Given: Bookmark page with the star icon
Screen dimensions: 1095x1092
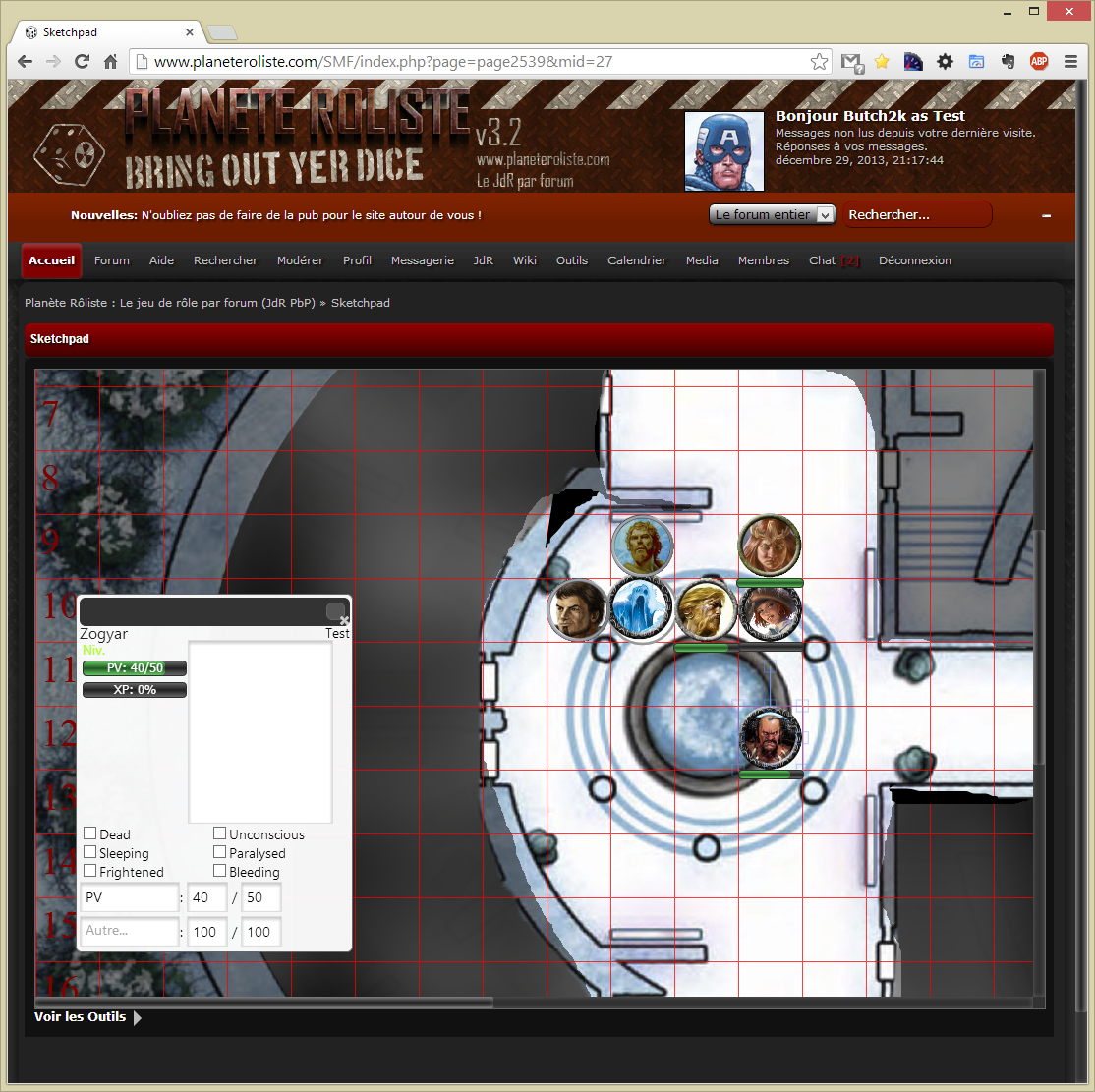Looking at the screenshot, I should click(x=819, y=62).
